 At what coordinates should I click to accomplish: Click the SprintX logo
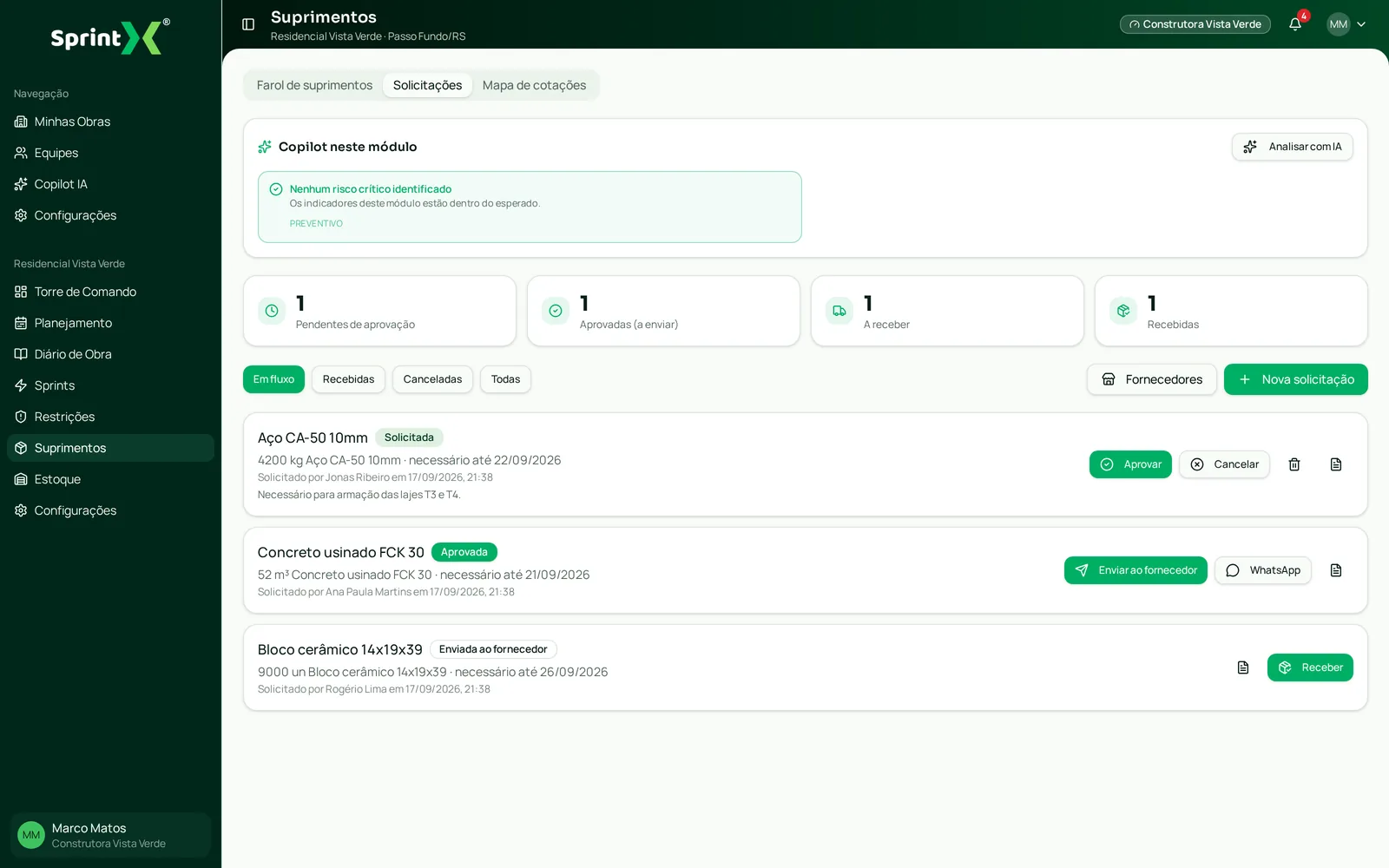click(110, 37)
